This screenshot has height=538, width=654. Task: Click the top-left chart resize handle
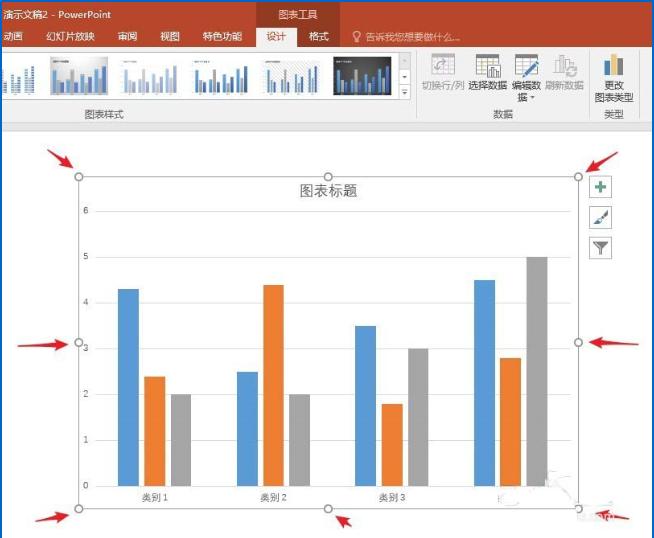pos(78,177)
